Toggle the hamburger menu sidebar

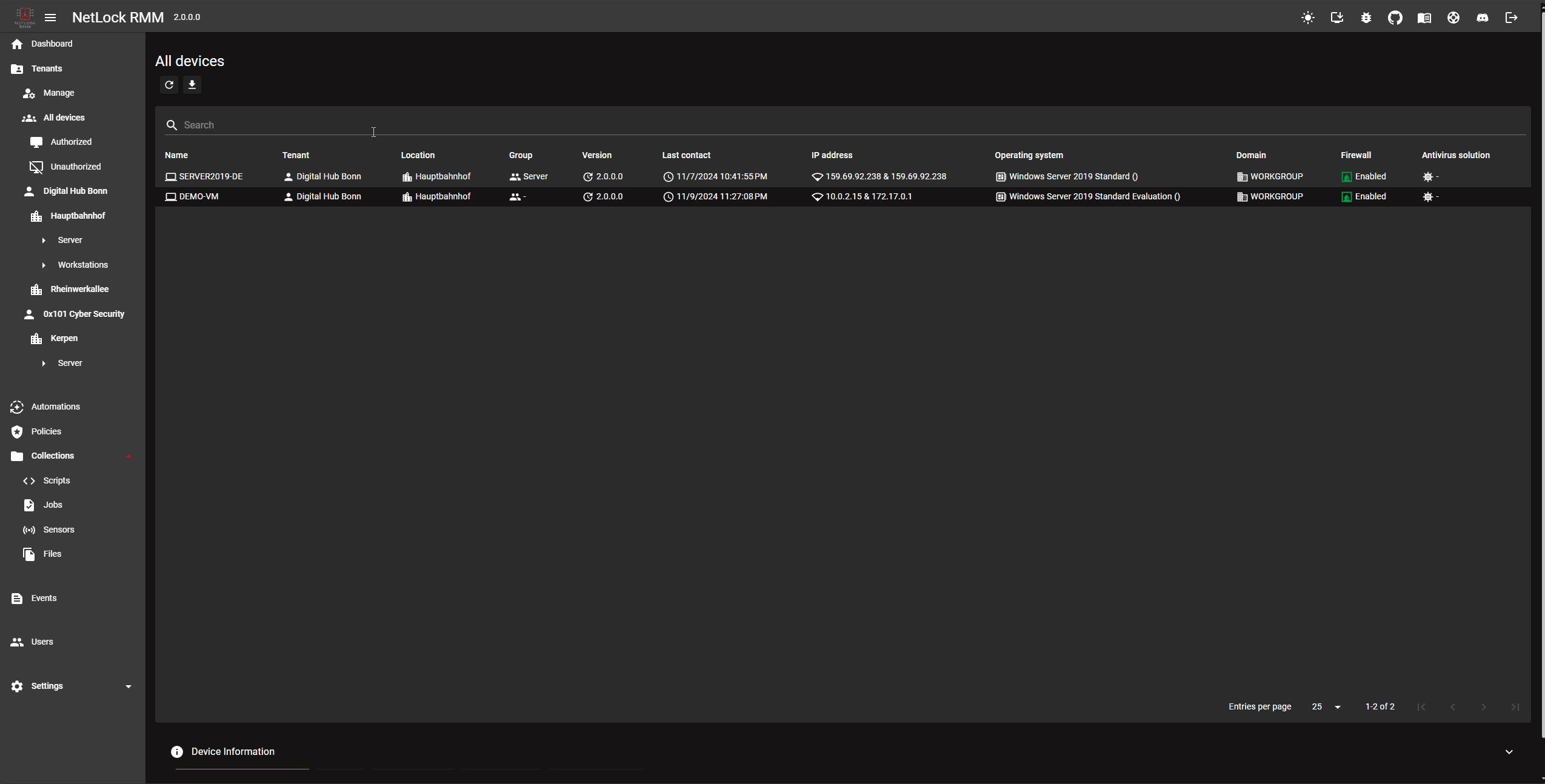tap(50, 18)
